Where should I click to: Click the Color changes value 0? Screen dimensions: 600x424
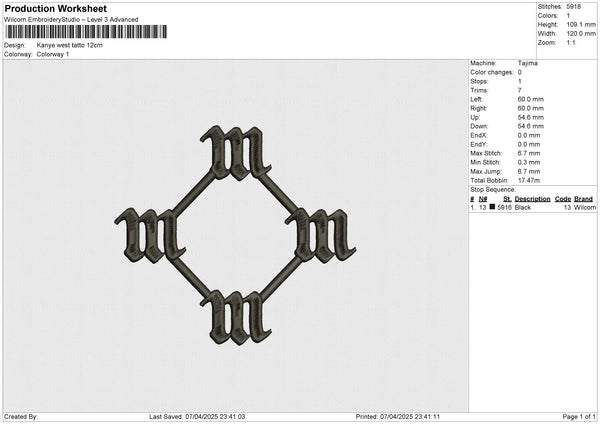[520, 72]
